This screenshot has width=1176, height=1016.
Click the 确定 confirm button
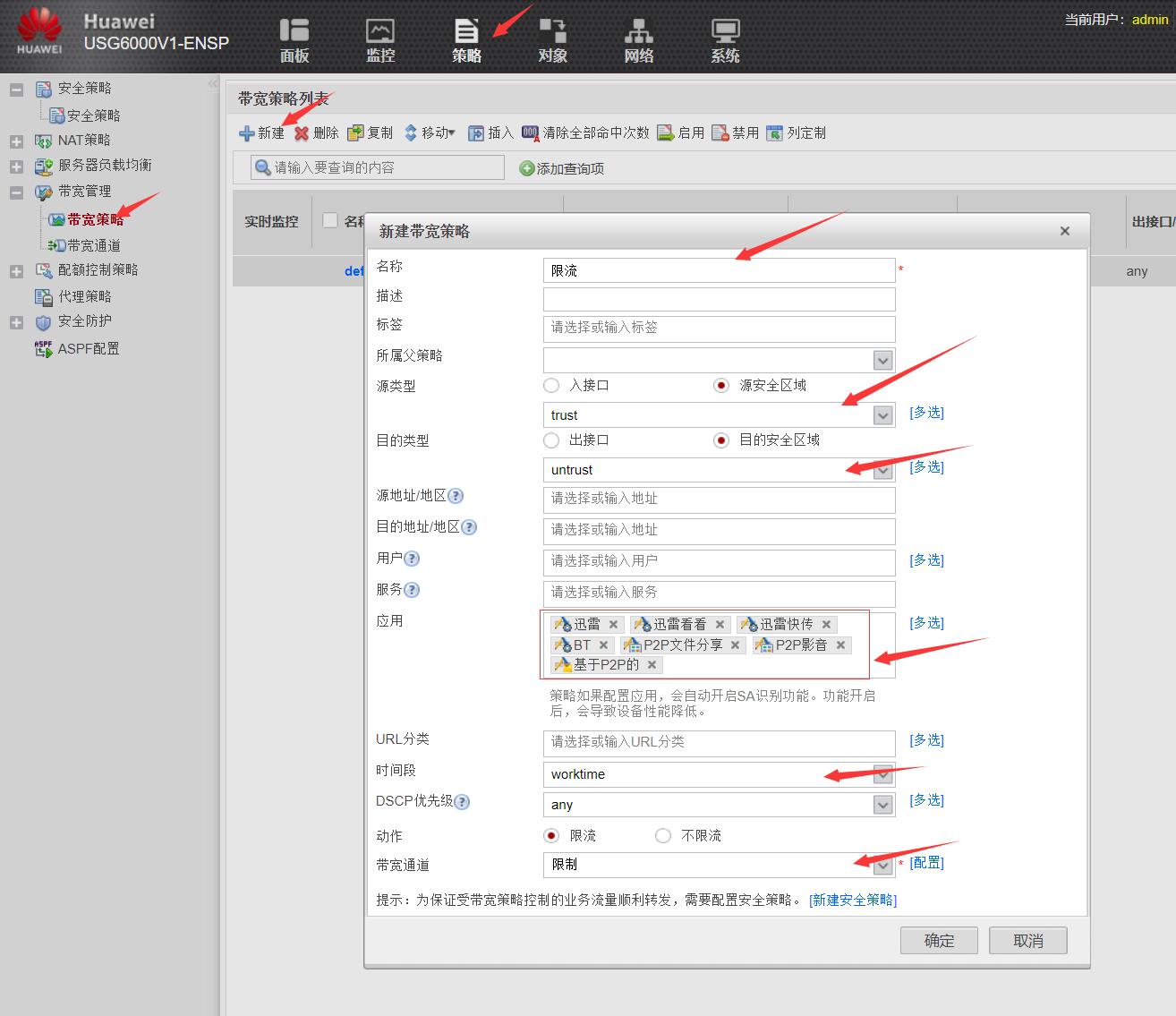938,940
